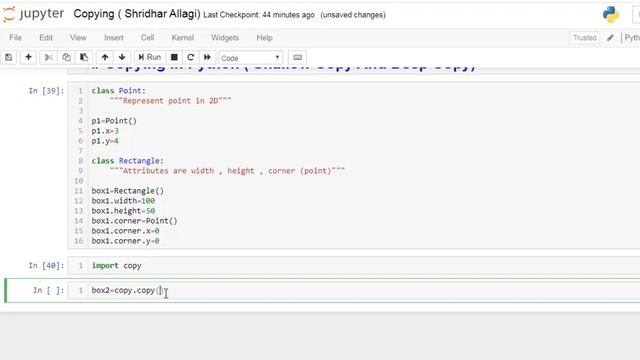Save and checkpoint the notebook
Screen dimensions: 640x360
[9, 58]
